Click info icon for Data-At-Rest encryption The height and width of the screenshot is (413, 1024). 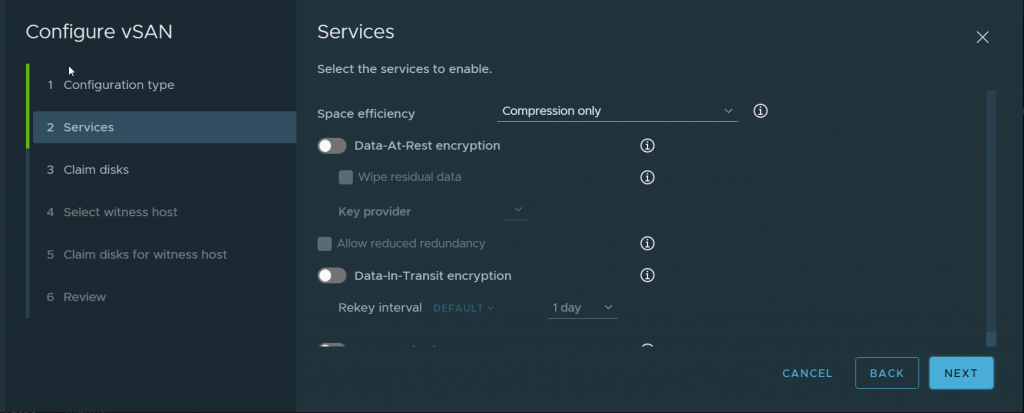tap(647, 146)
